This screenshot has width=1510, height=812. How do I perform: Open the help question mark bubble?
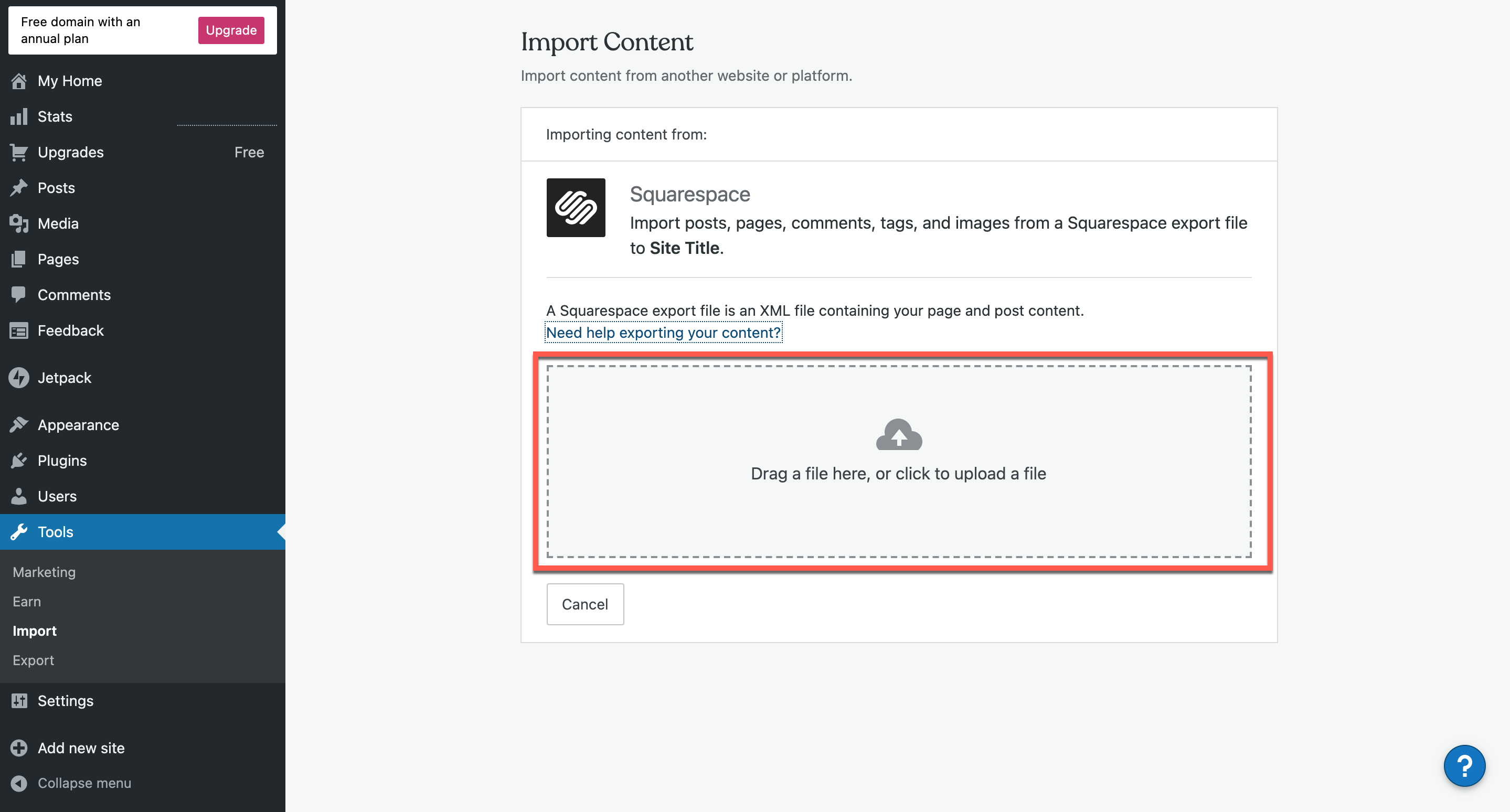coord(1464,766)
